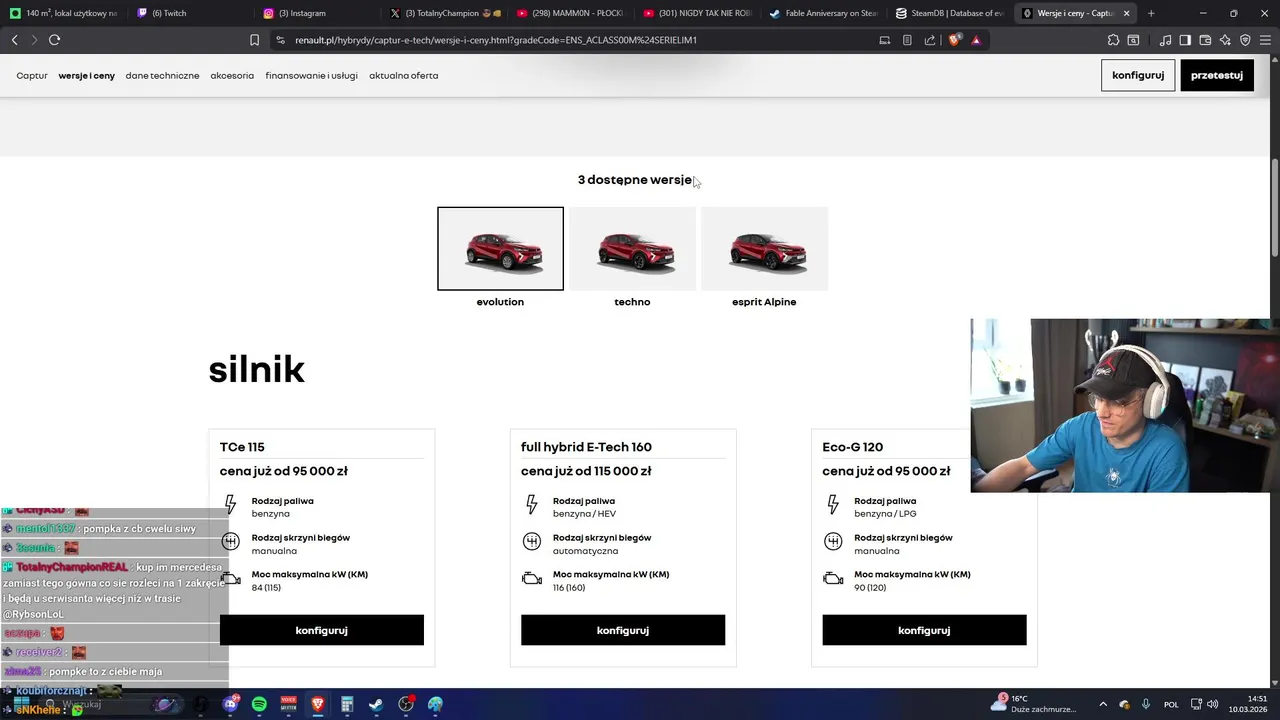
Task: Click the Brave browser taskbar icon
Action: [x=318, y=704]
